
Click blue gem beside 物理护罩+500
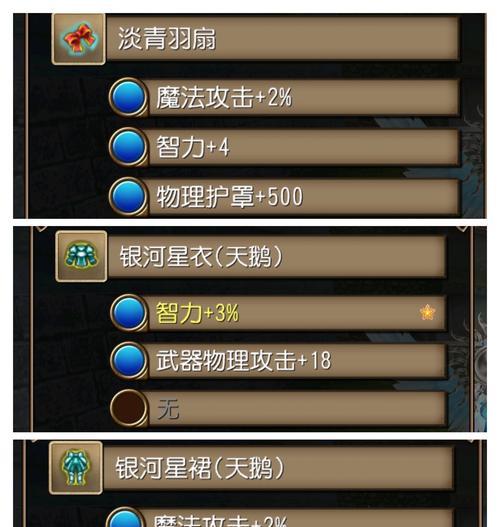point(128,197)
